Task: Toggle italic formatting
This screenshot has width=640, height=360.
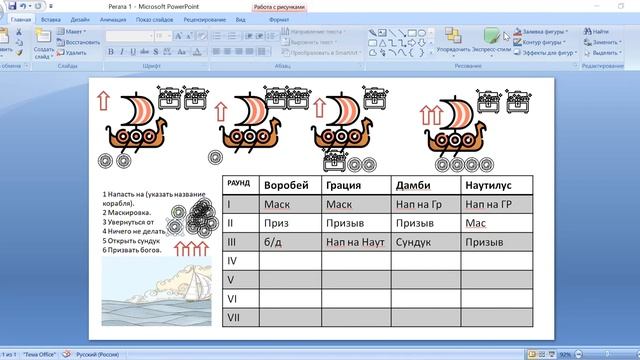Action: pos(122,52)
